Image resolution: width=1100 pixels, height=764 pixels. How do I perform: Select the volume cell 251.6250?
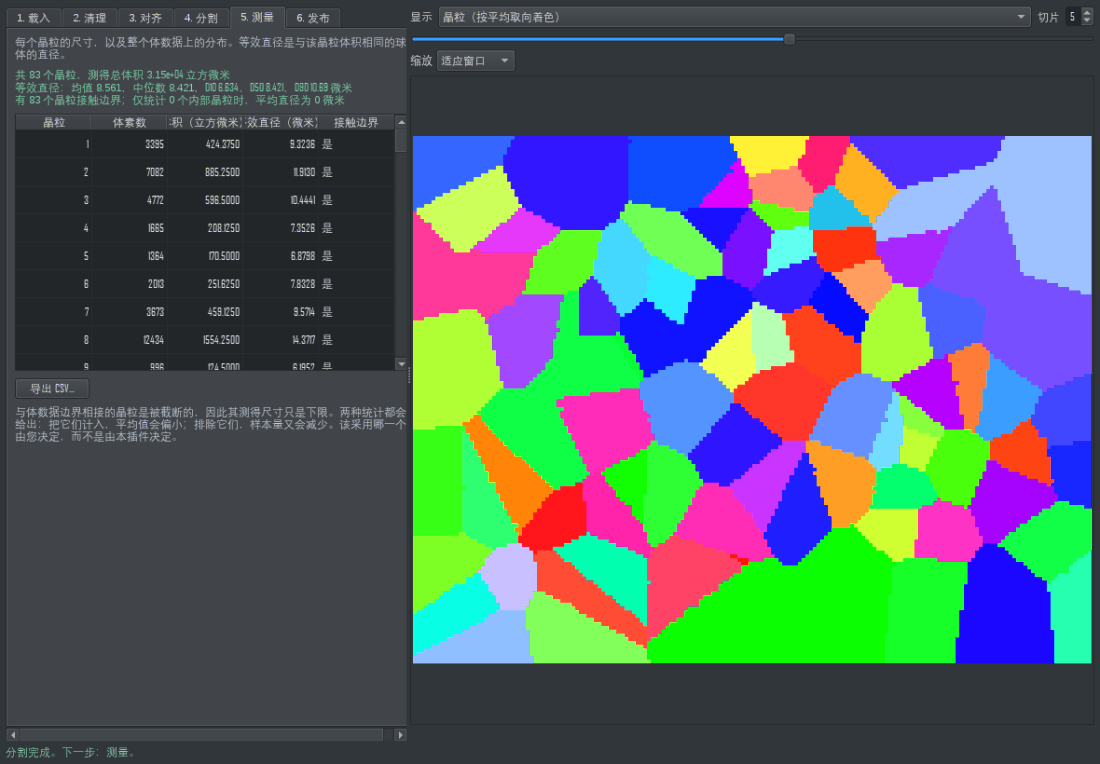click(x=206, y=284)
